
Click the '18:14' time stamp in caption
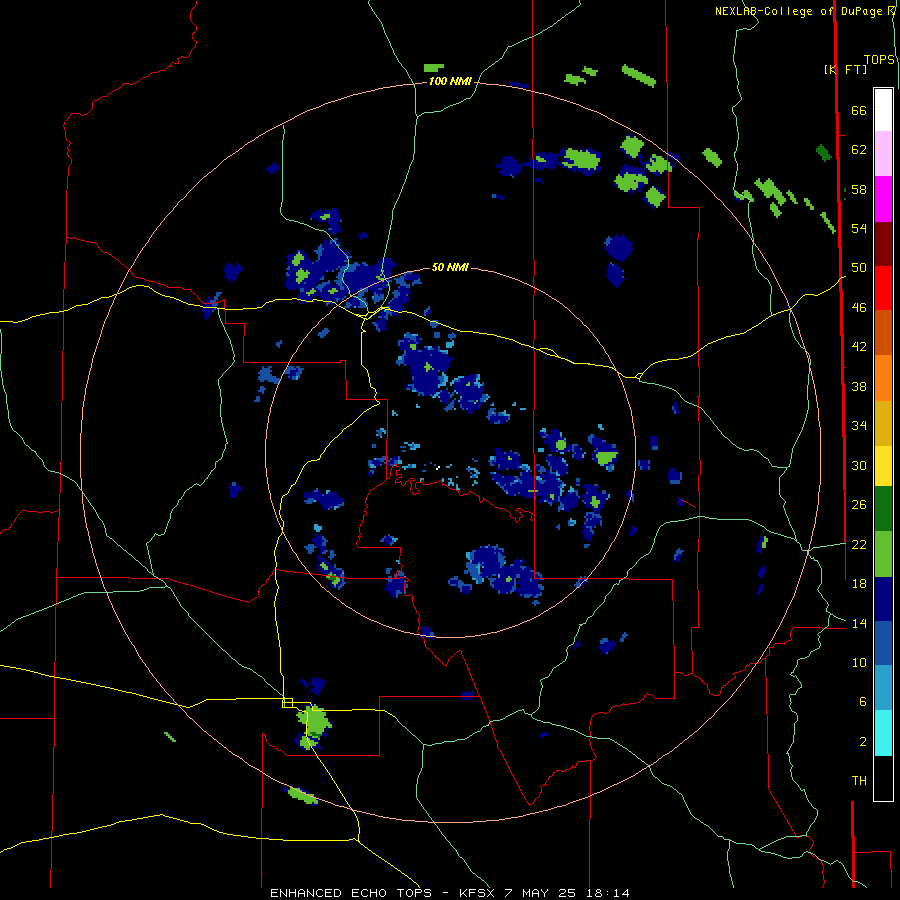coord(608,893)
